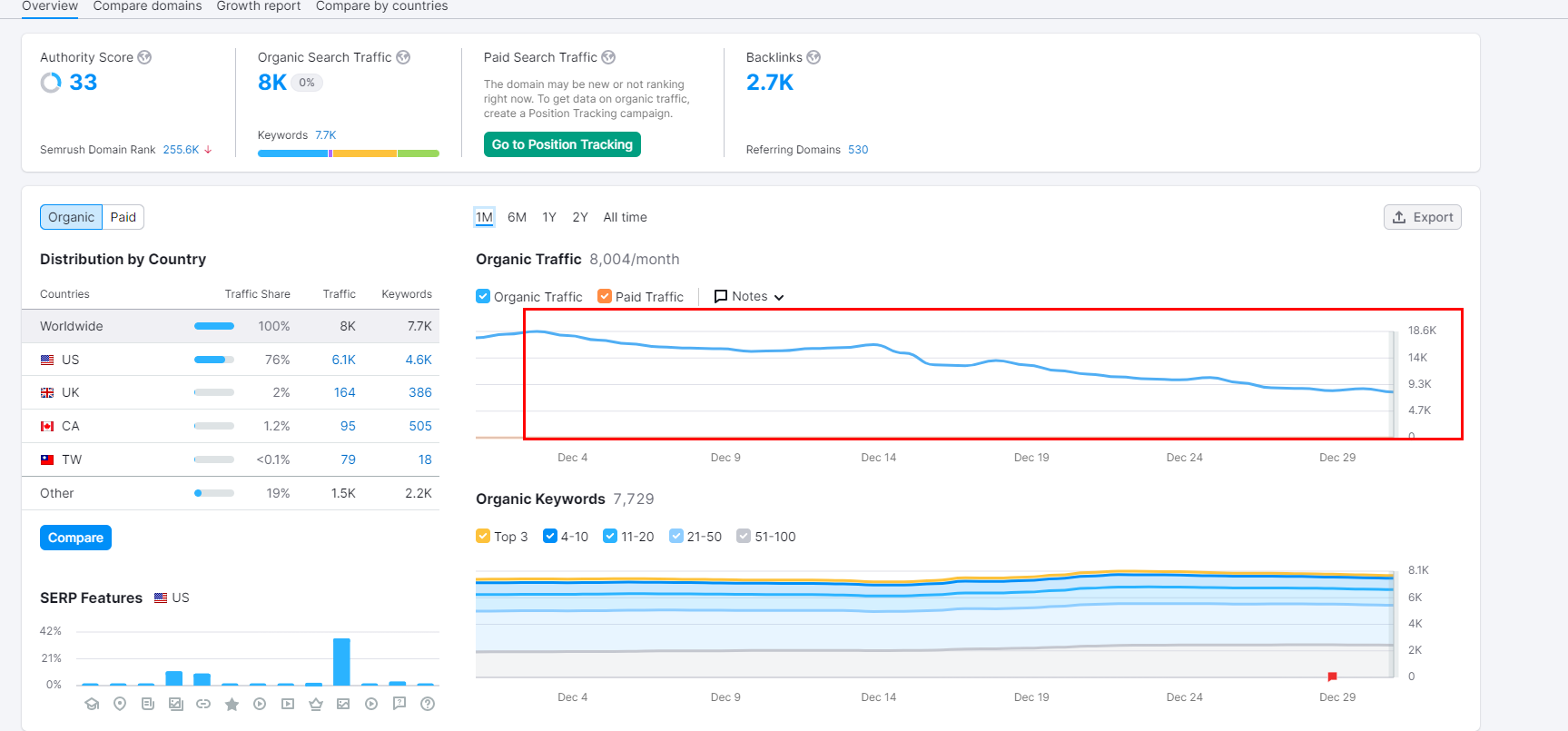Uncheck the Paid Traffic checkbox

[x=605, y=296]
